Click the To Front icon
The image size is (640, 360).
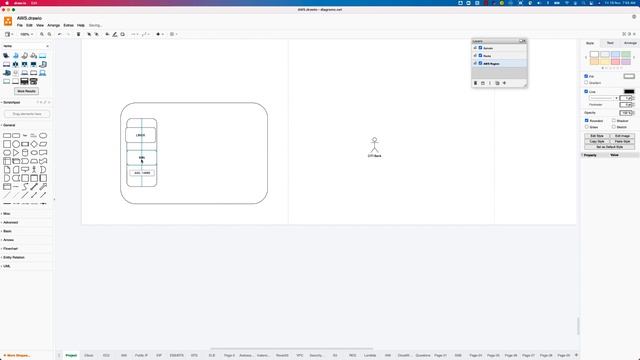(x=89, y=34)
